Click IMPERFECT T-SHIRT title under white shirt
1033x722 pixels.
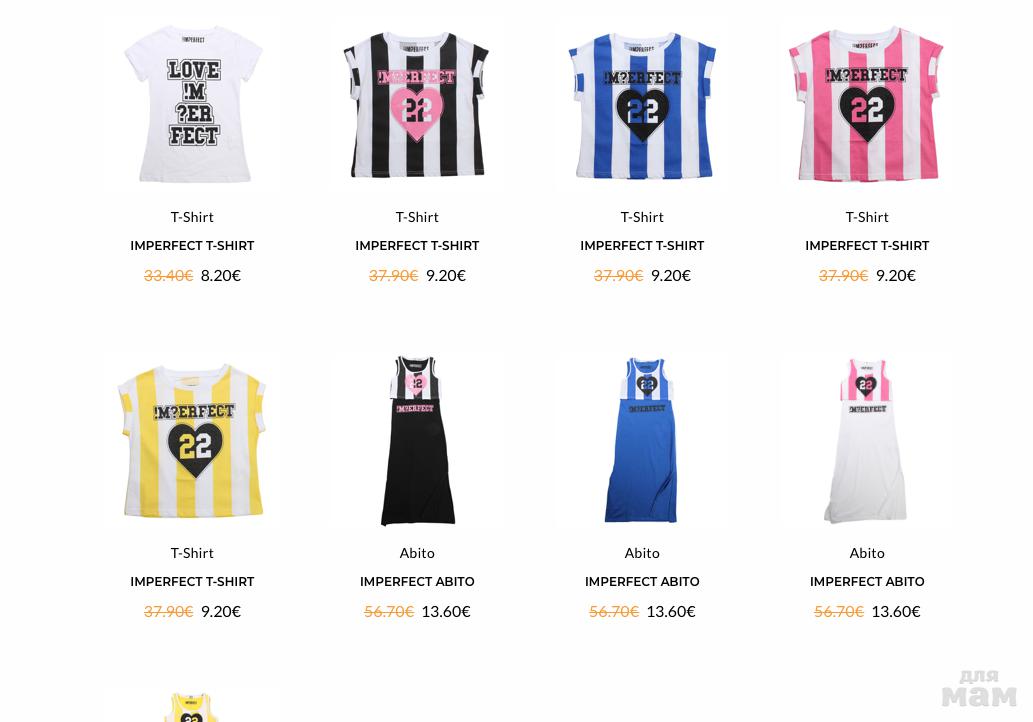coord(192,246)
